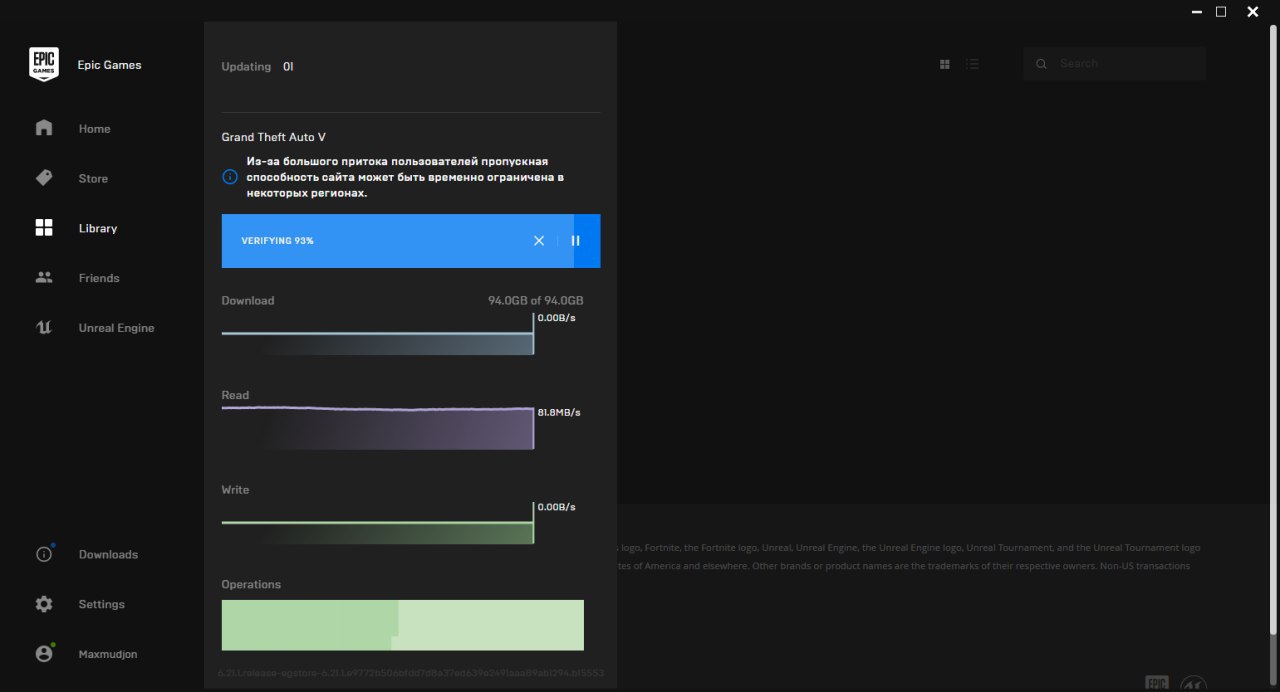
Task: Click the Operations section label
Action: click(251, 584)
